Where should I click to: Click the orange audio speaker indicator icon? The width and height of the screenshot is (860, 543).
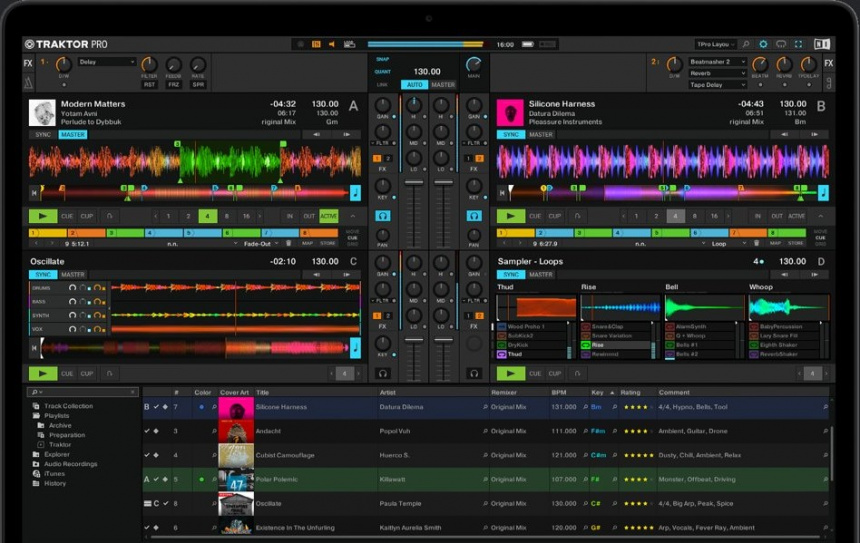(x=331, y=44)
